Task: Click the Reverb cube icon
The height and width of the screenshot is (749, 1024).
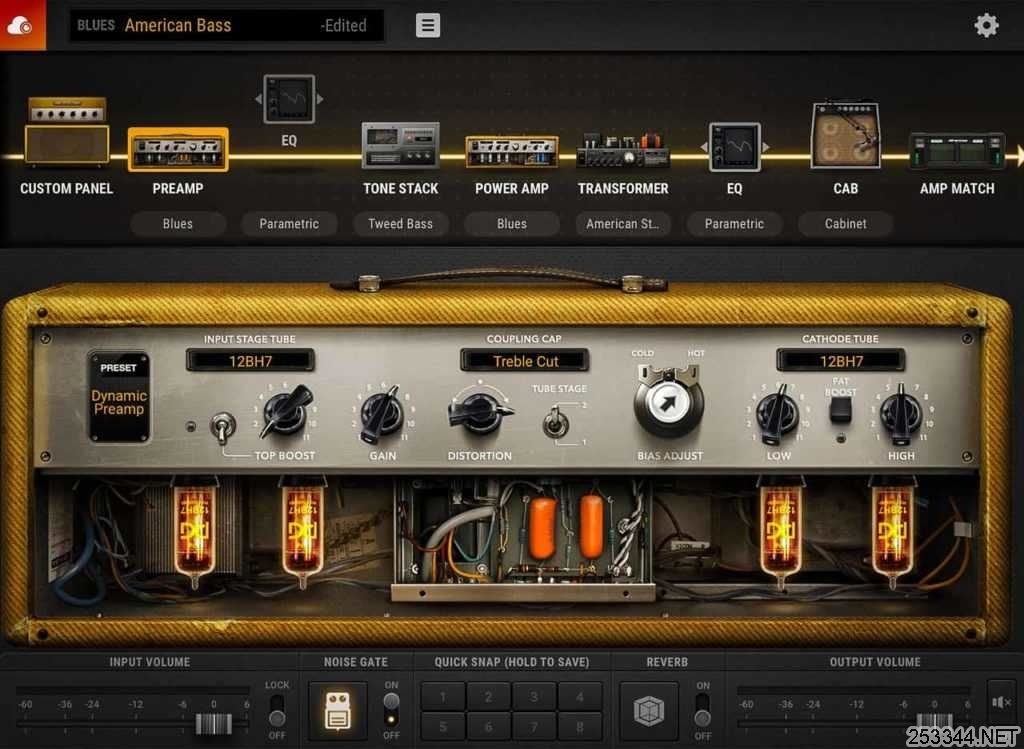Action: [x=648, y=711]
